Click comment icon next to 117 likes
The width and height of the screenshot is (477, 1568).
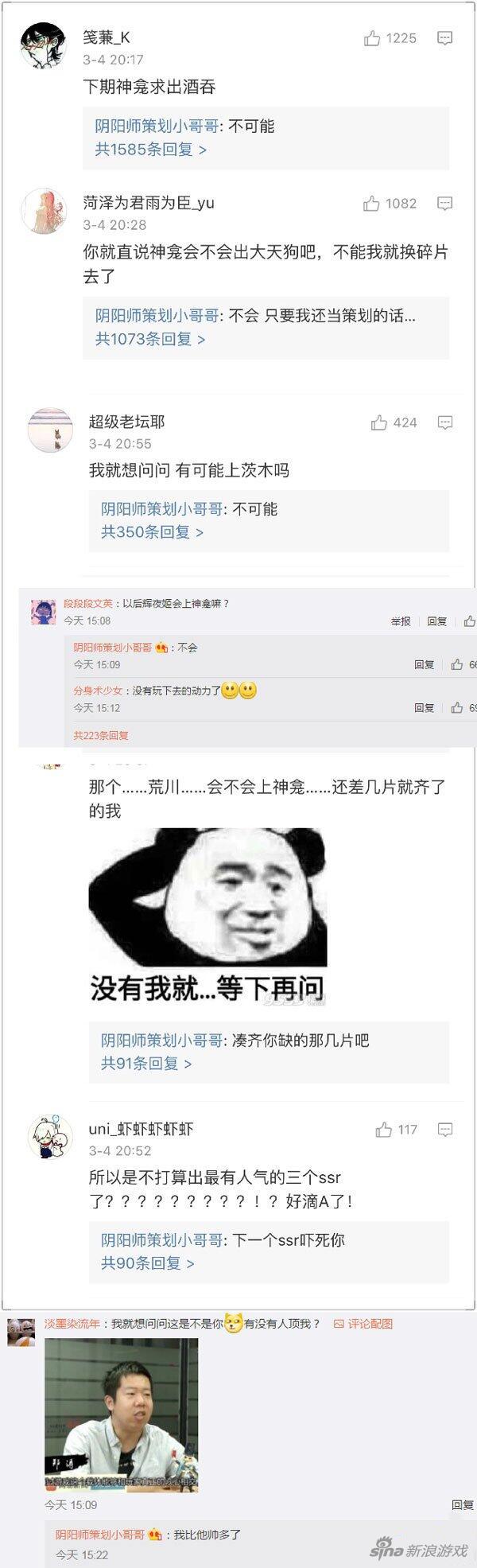pos(445,1130)
